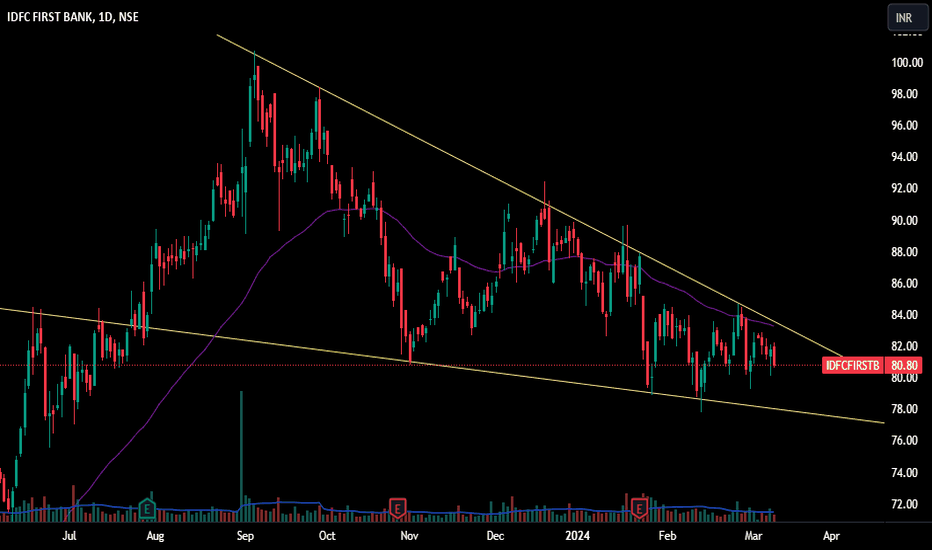Click the earnings marker near late January
Screen dimensions: 932x550
pyautogui.click(x=640, y=508)
